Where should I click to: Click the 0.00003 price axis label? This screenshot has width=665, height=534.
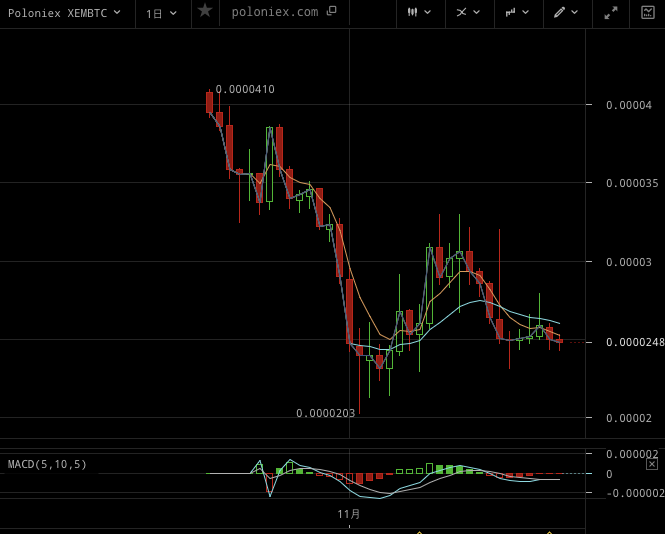click(629, 262)
